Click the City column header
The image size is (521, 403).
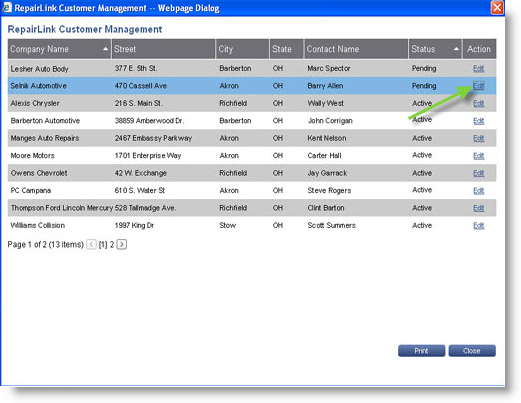pos(242,49)
